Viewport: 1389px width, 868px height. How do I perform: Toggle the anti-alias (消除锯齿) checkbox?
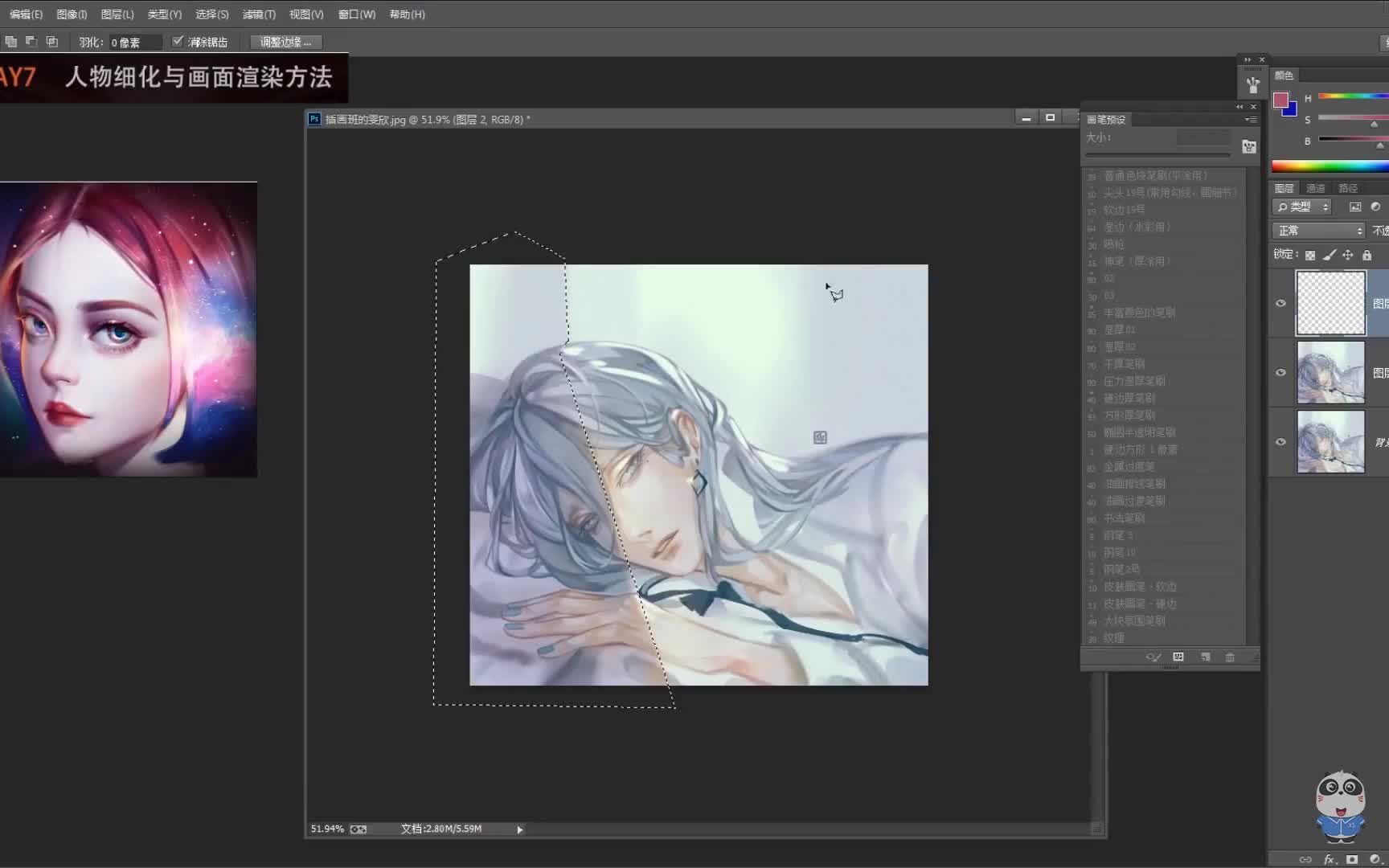[x=178, y=41]
